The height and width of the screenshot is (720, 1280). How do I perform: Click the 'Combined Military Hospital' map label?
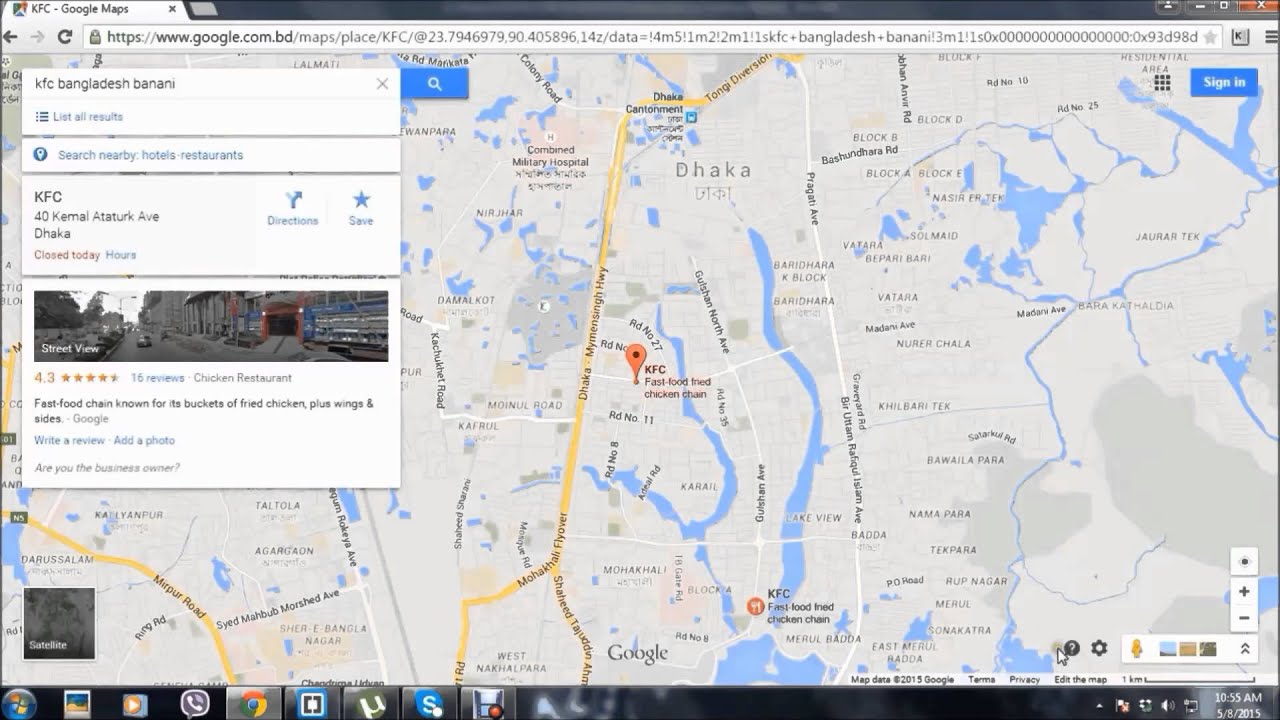(551, 155)
